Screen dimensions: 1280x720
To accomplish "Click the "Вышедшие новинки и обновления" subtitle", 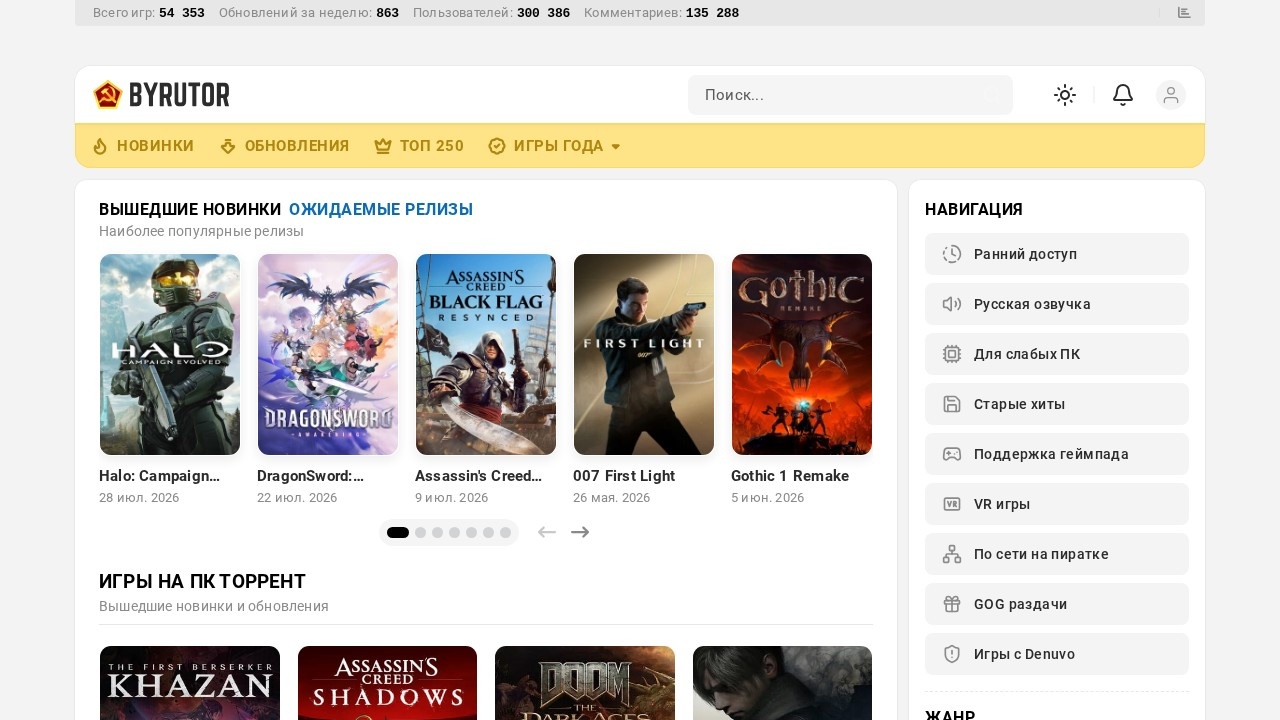I will click(214, 606).
